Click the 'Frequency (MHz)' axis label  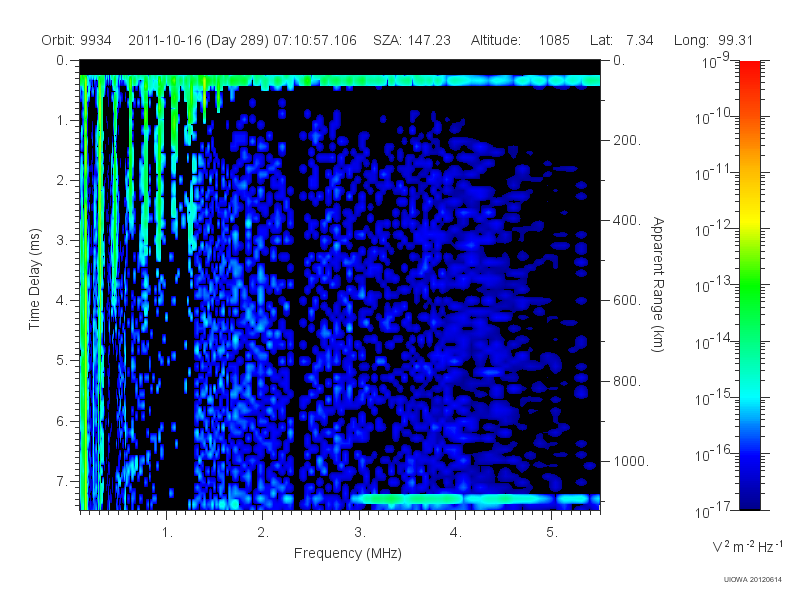click(x=347, y=553)
